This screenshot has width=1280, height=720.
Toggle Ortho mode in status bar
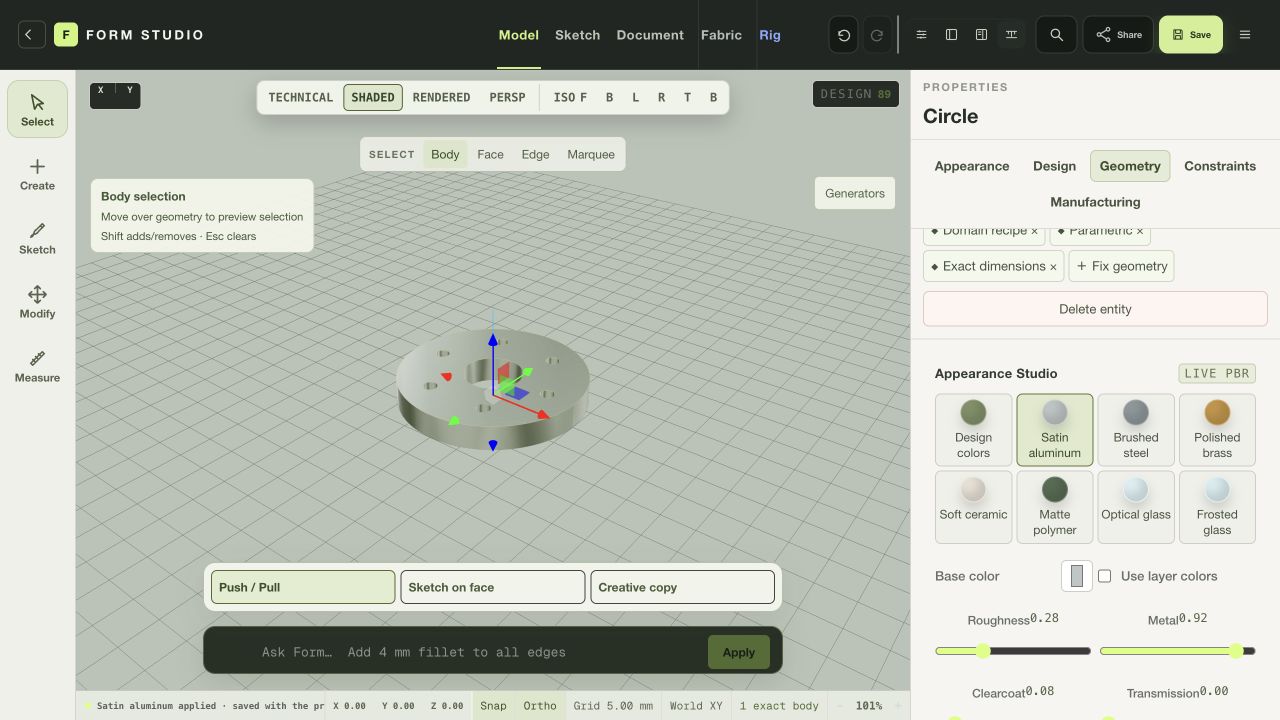point(540,706)
